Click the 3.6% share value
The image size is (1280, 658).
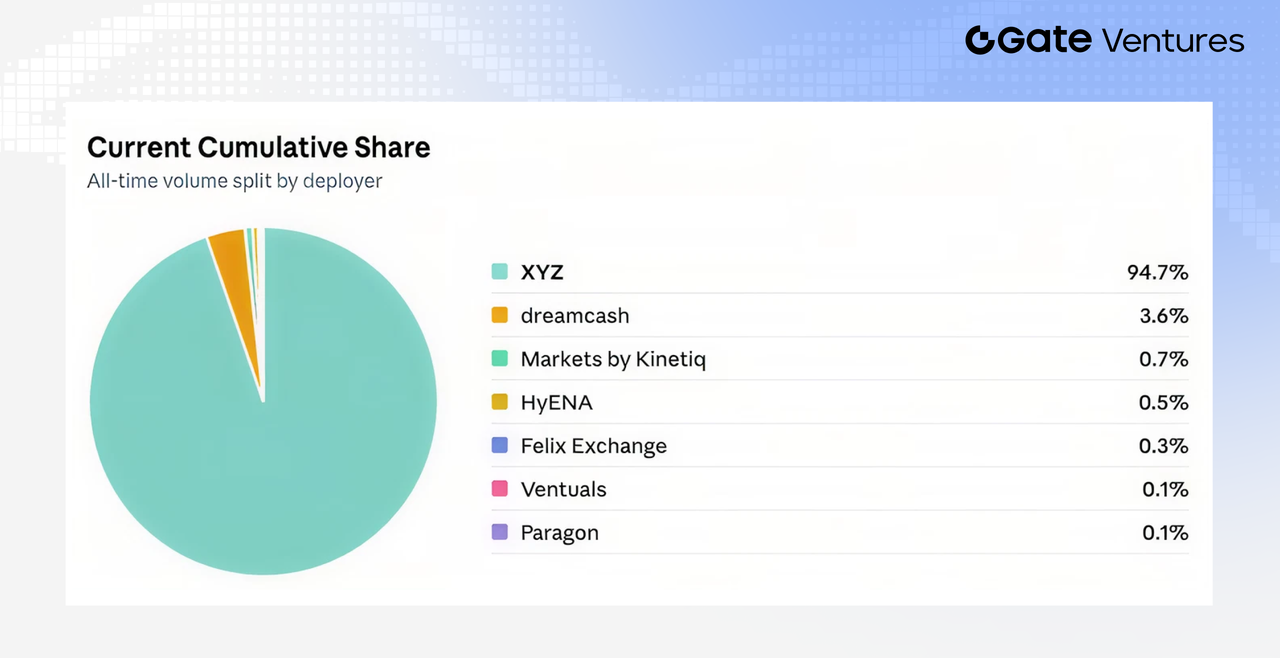1164,315
